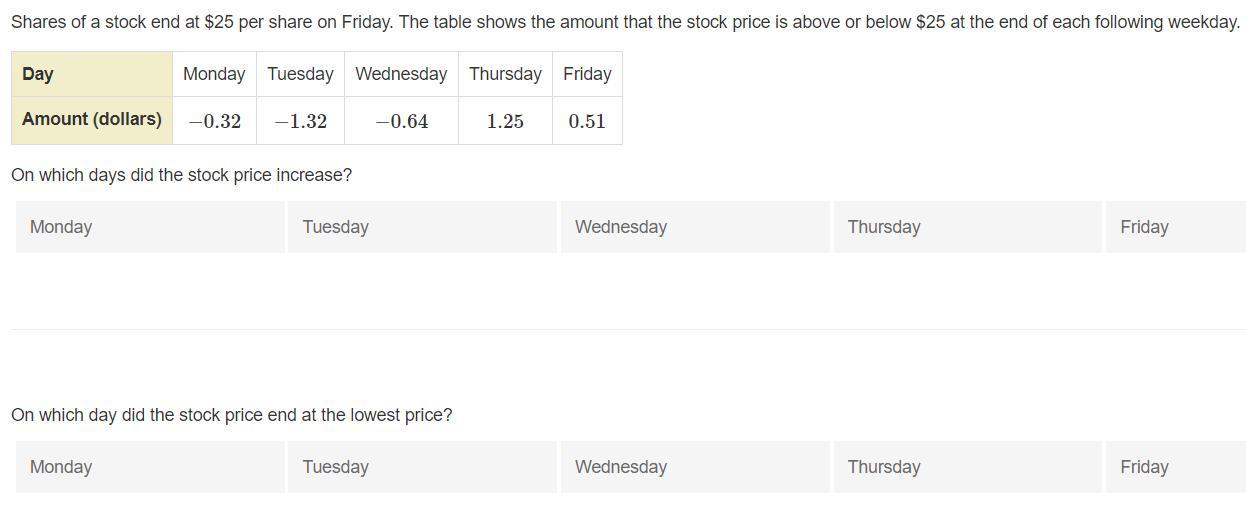Viewport: 1246px width, 507px height.
Task: Click the Monday column header in table
Action: [214, 74]
